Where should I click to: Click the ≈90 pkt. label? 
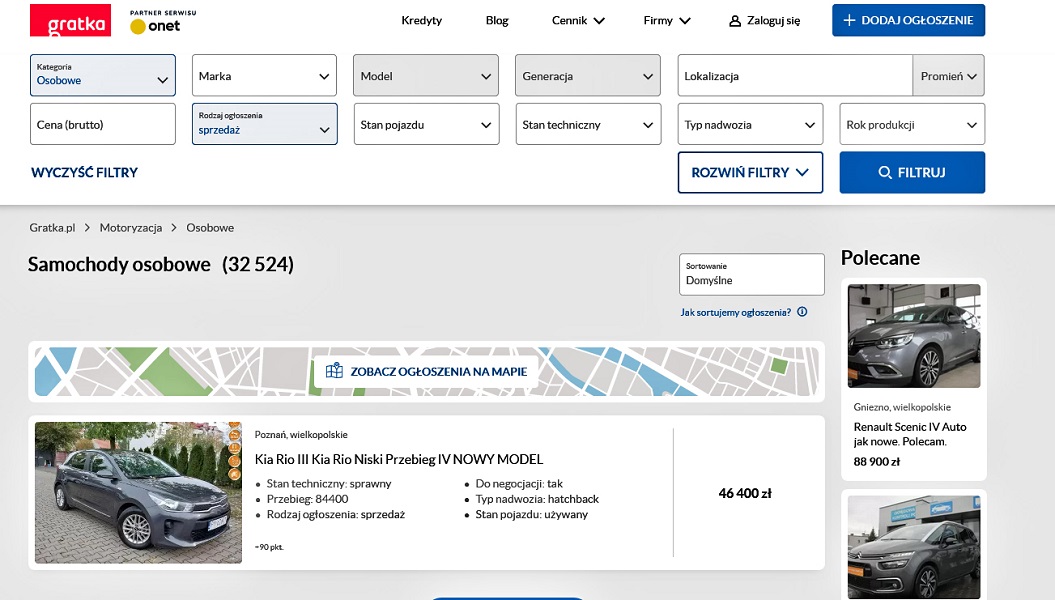[x=269, y=547]
